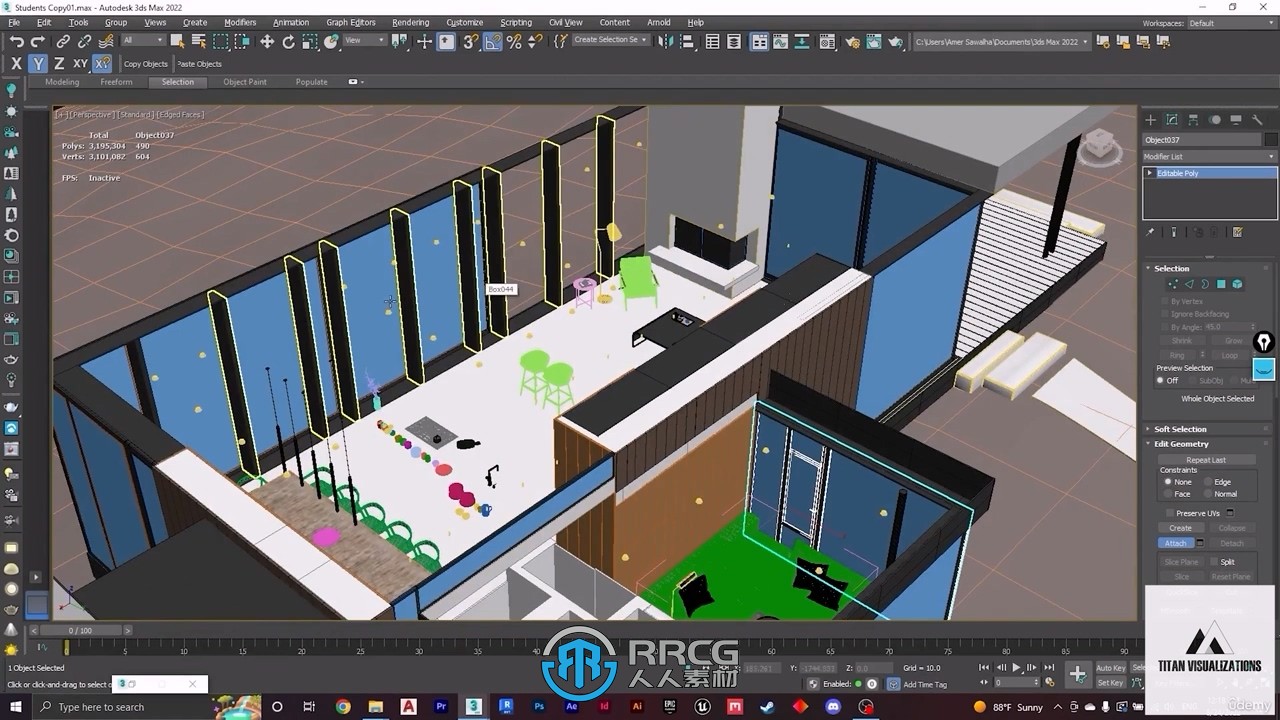This screenshot has height=720, width=1280.
Task: Select Vertex sub-object level icon
Action: [1173, 285]
